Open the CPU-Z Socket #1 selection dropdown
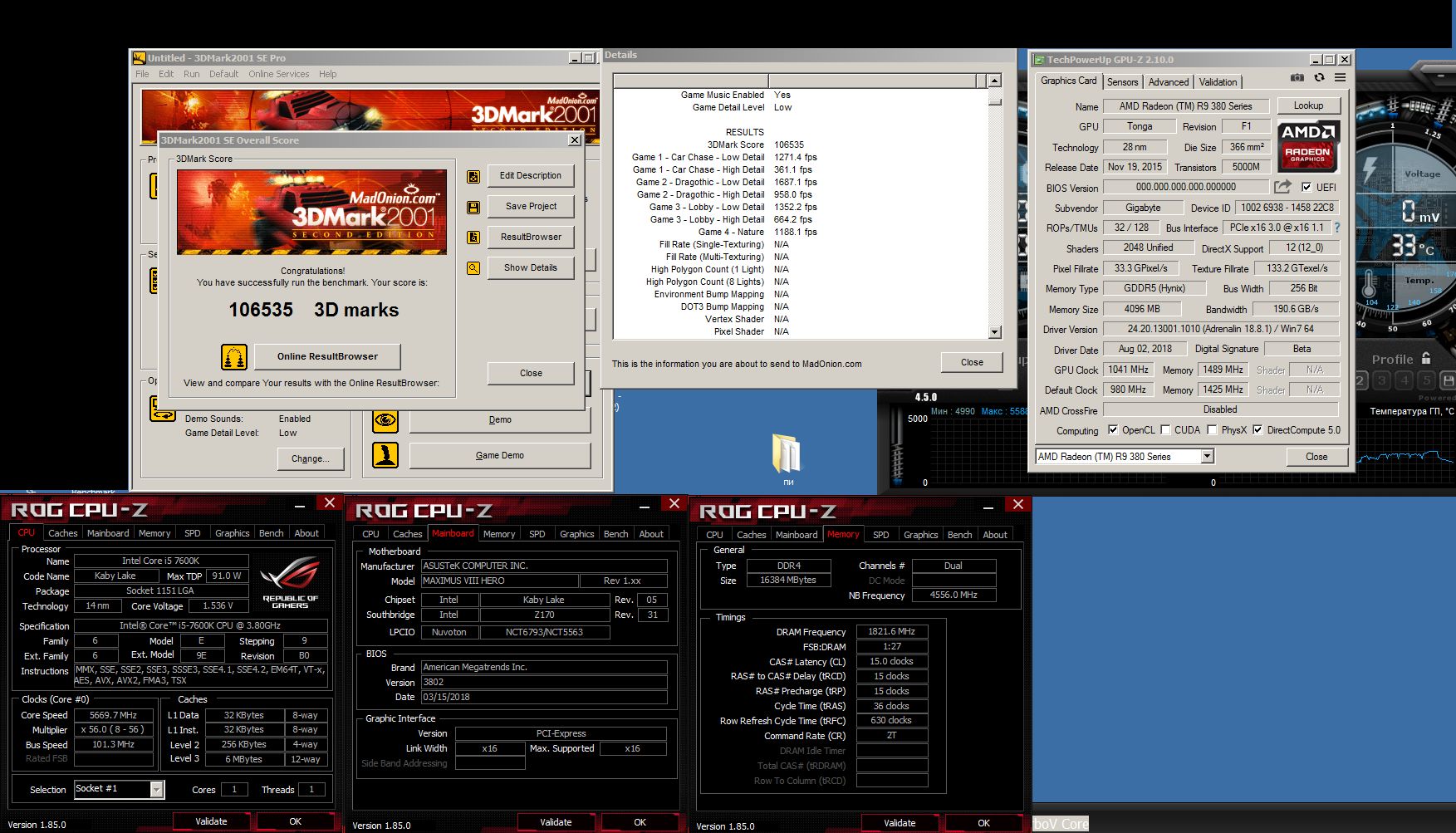 (156, 790)
